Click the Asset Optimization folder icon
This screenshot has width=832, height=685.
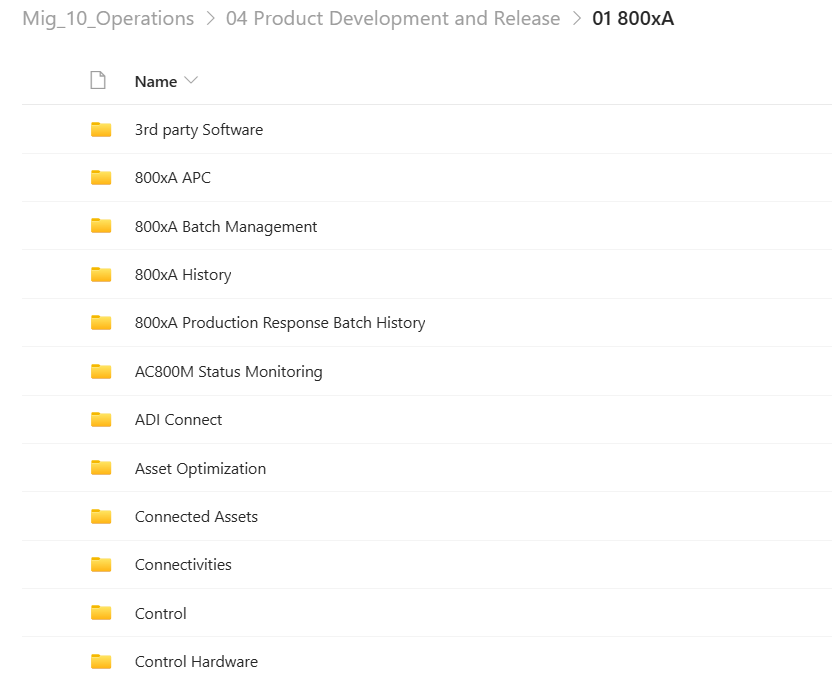(x=101, y=468)
